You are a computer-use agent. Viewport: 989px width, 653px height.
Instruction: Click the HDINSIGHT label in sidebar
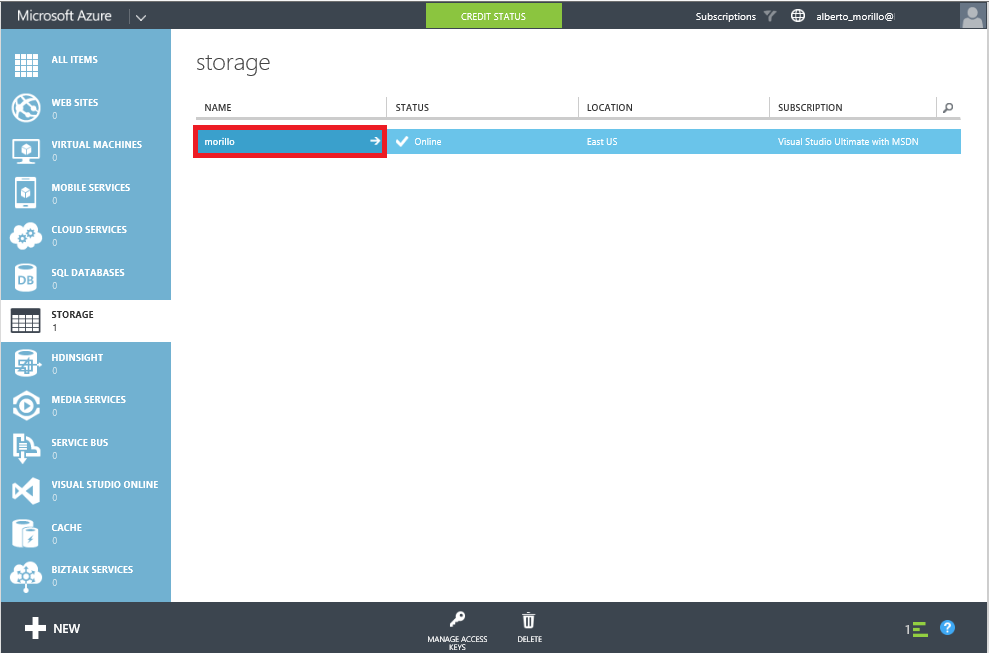(x=77, y=357)
